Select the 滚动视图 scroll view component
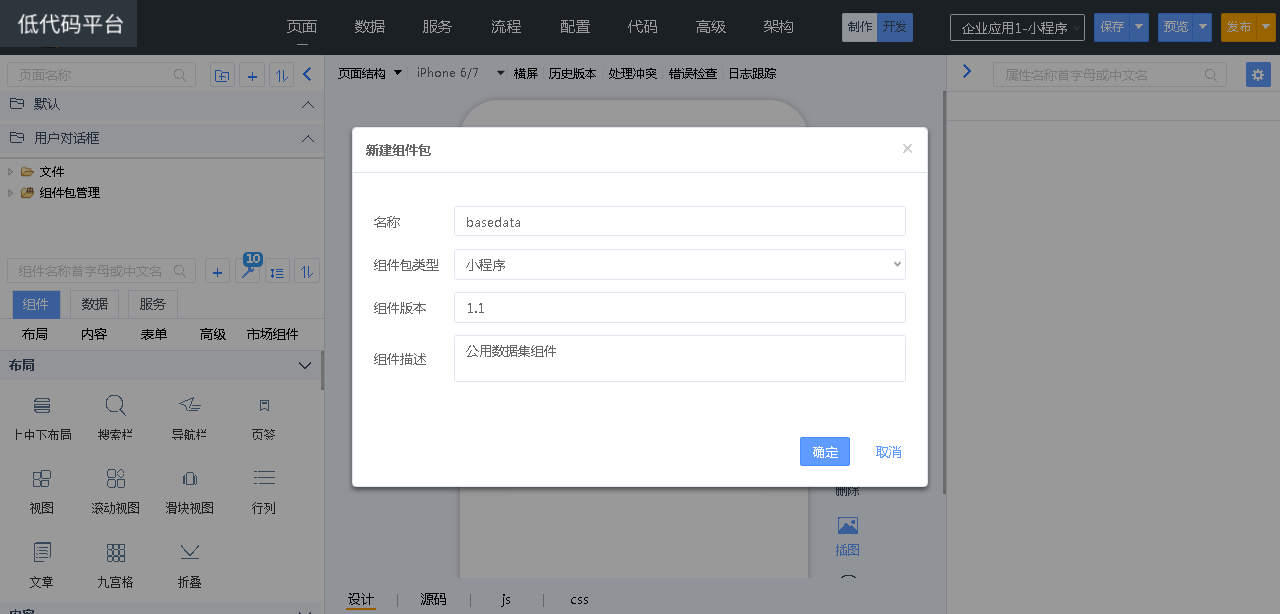Screen dimensions: 1280x614 click(115, 479)
